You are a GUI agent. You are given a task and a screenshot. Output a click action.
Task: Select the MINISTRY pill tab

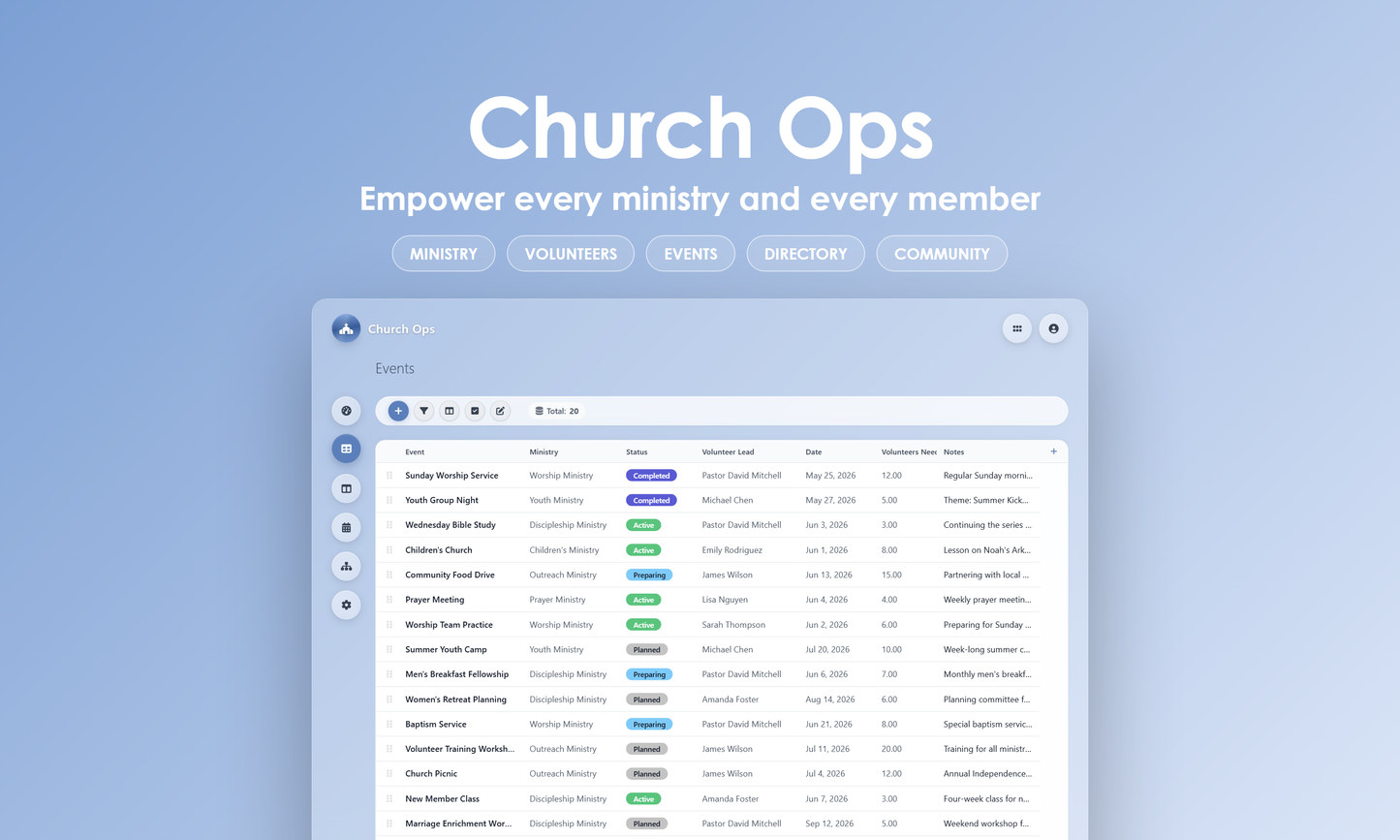pyautogui.click(x=444, y=254)
